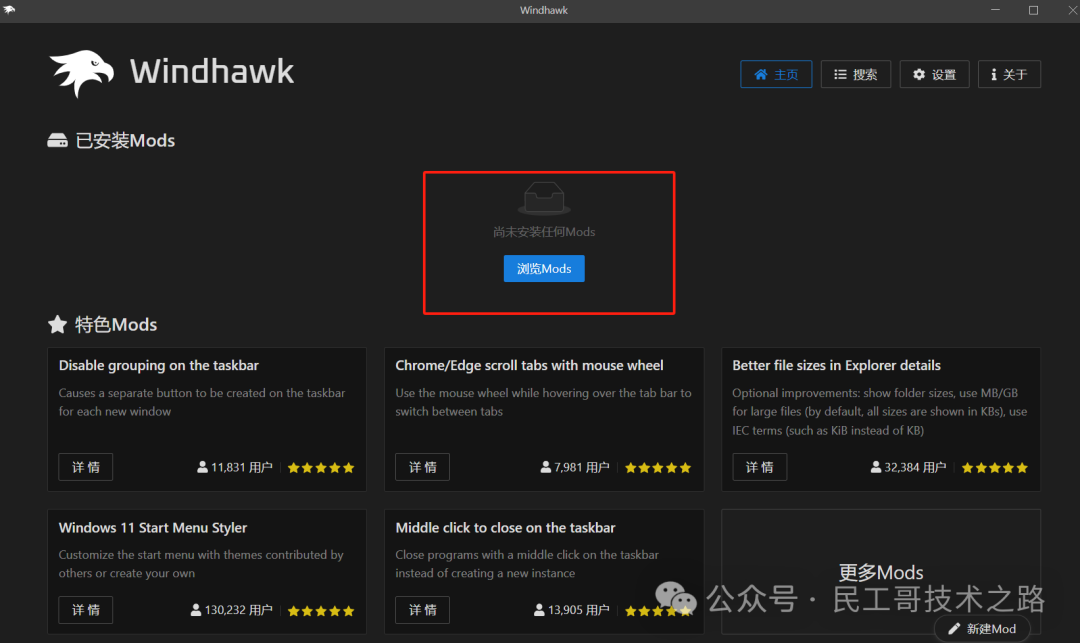Click the pencil icon in 新建Mod
Image resolution: width=1080 pixels, height=643 pixels.
click(954, 629)
